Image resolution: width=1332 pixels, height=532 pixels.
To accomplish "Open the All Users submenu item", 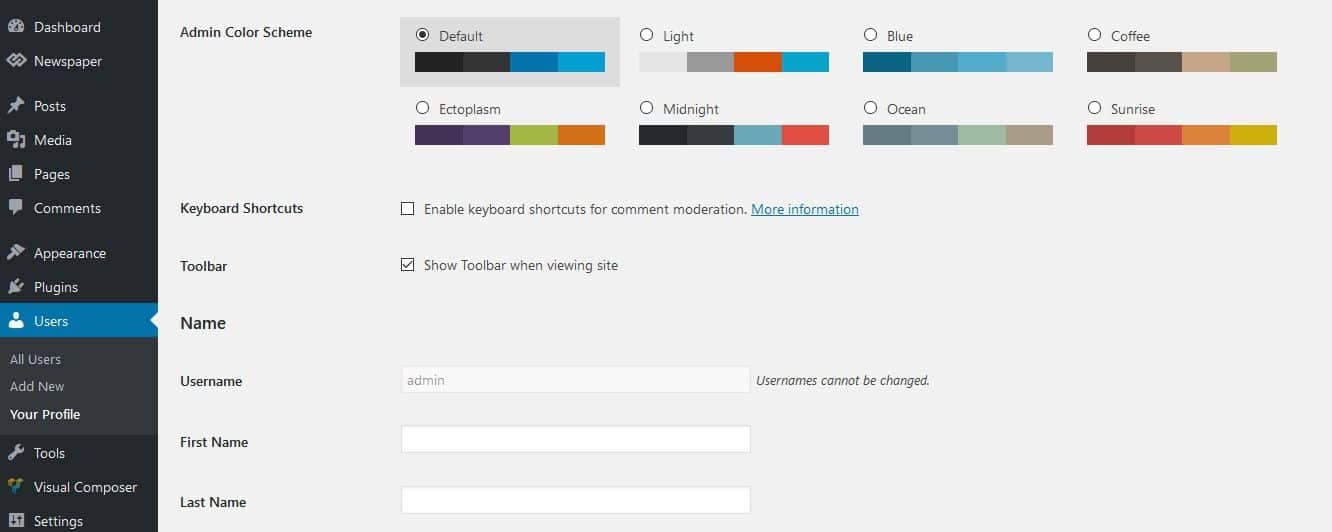I will [35, 359].
